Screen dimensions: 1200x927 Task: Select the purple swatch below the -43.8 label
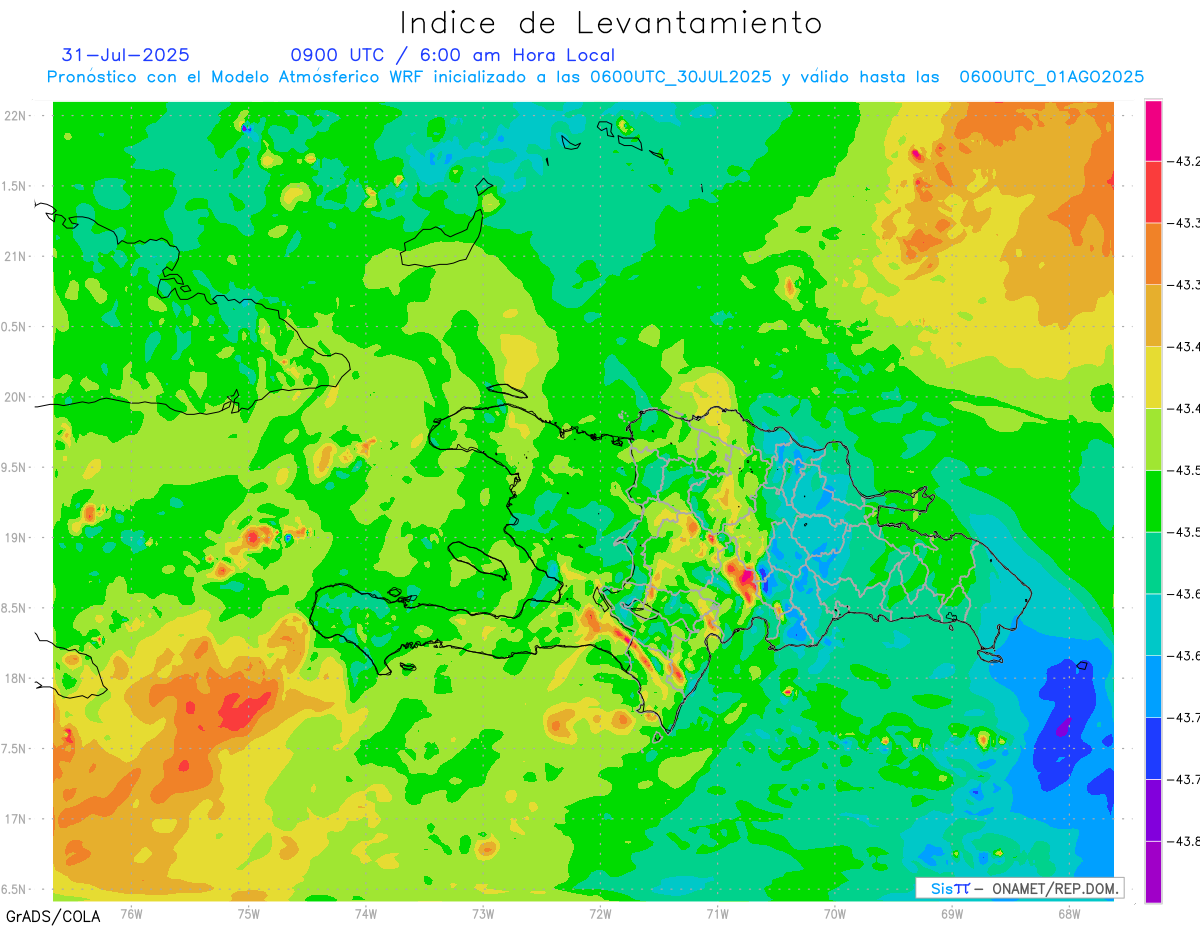click(1153, 871)
